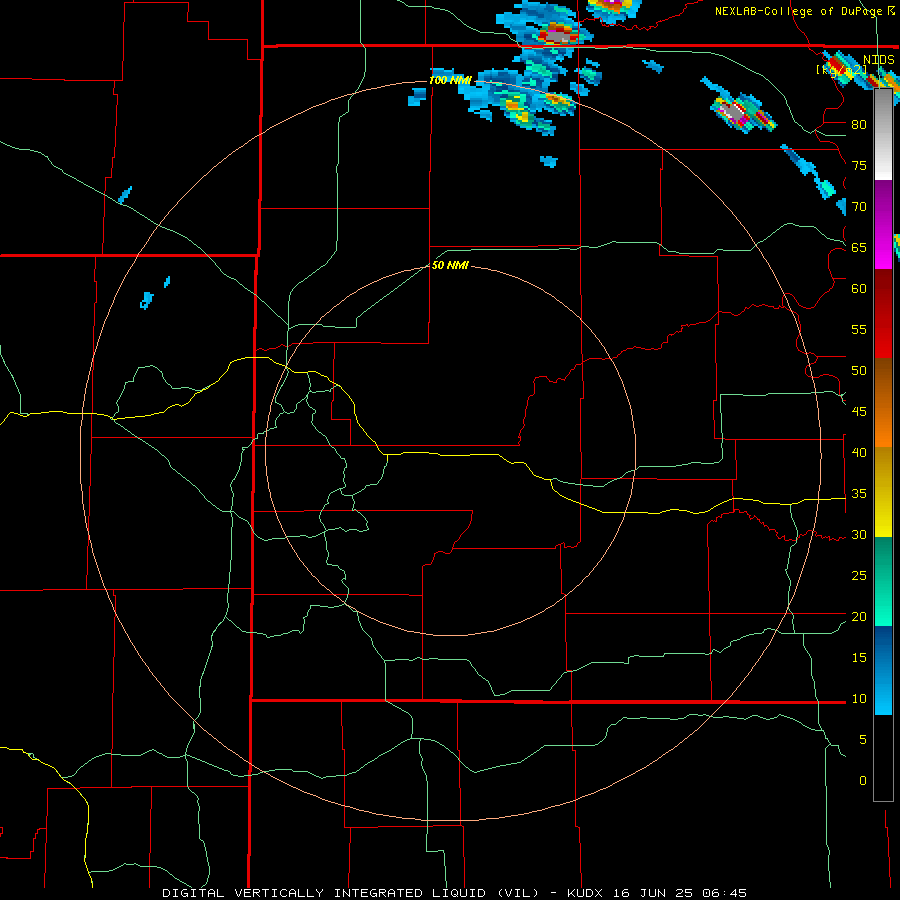Click the 0 value on the scale
The image size is (900, 900).
[x=863, y=781]
